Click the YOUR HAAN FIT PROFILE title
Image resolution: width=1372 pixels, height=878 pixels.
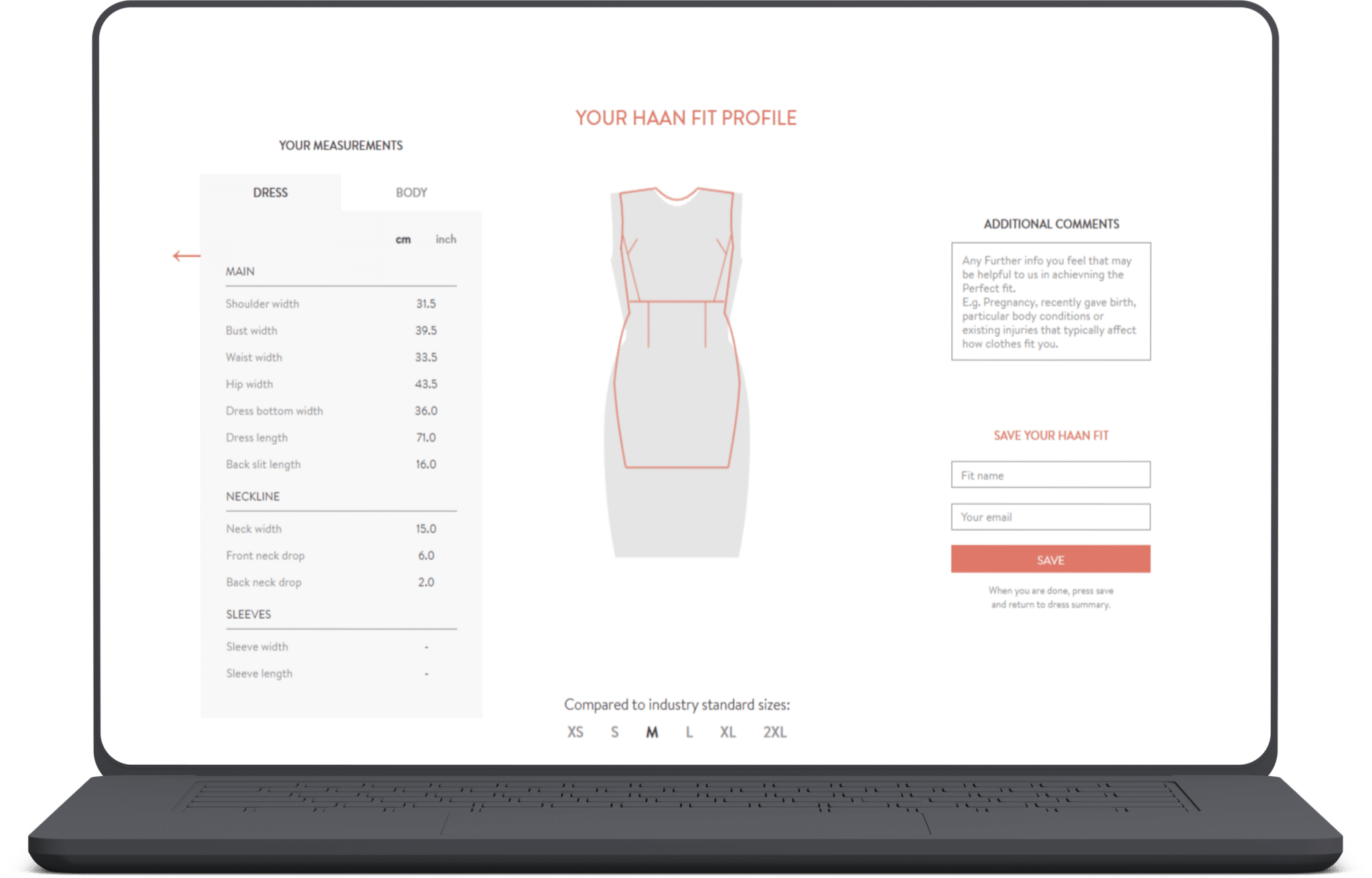click(686, 119)
